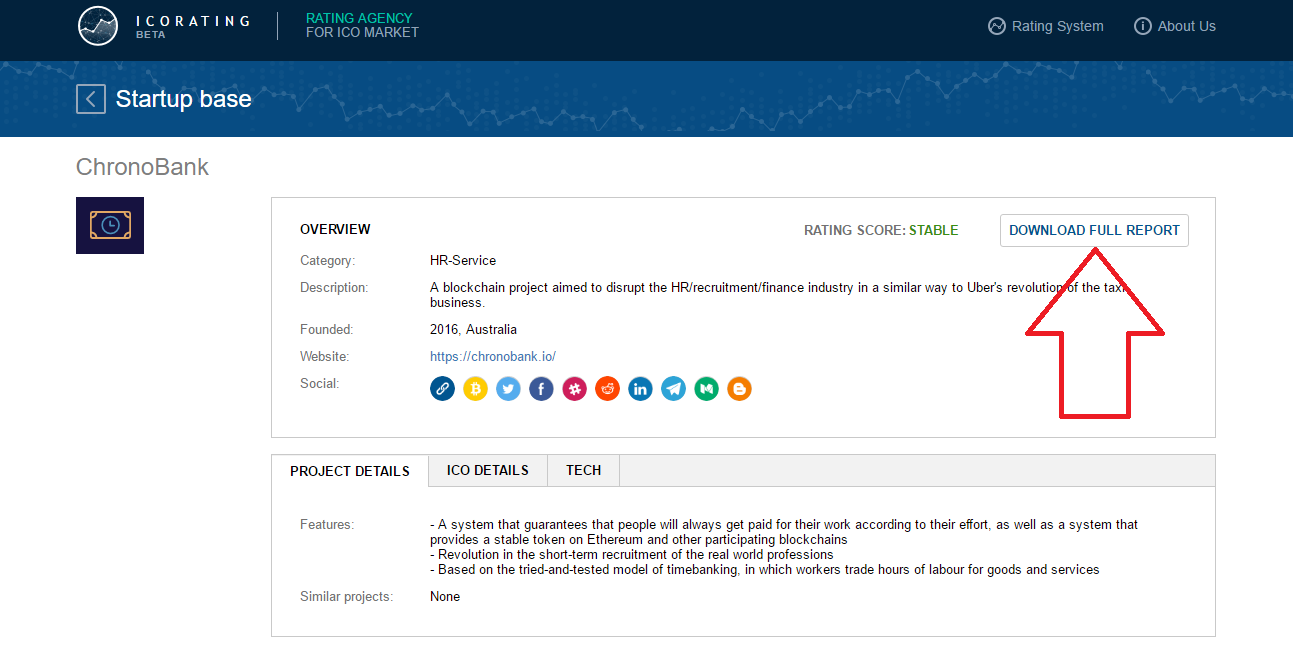Click the Social label
Screen dimensions: 1293x645
320,383
